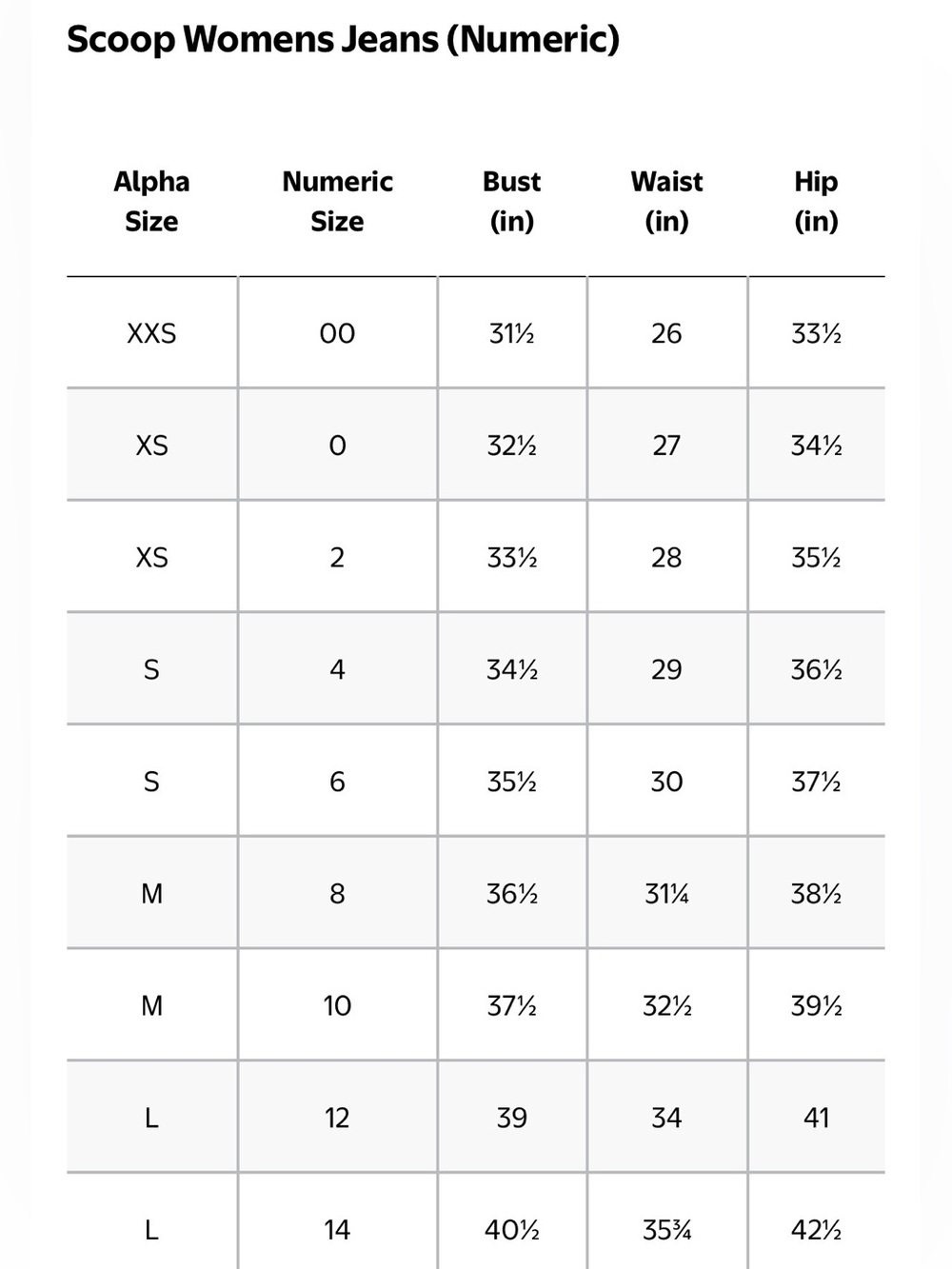Select the XXS alpha size cell
Screen dimensions: 952x1269
coord(151,333)
